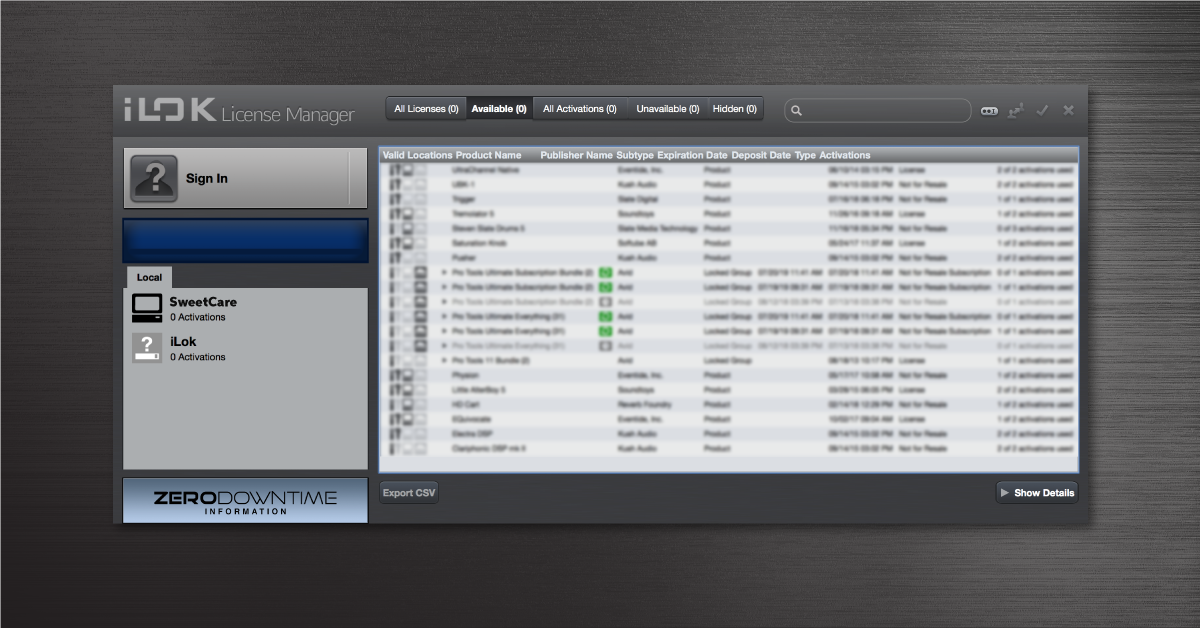Select the SweetCare computer icon
The height and width of the screenshot is (628, 1200).
click(147, 308)
